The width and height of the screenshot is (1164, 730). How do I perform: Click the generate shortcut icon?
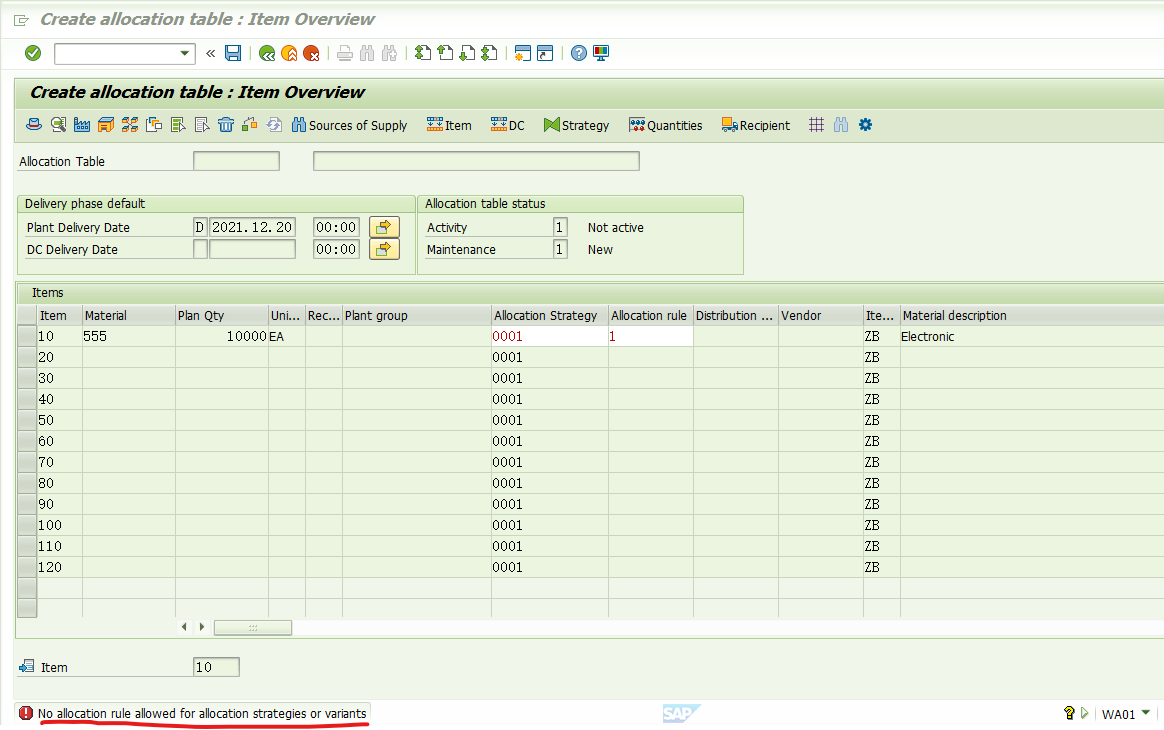click(x=545, y=53)
